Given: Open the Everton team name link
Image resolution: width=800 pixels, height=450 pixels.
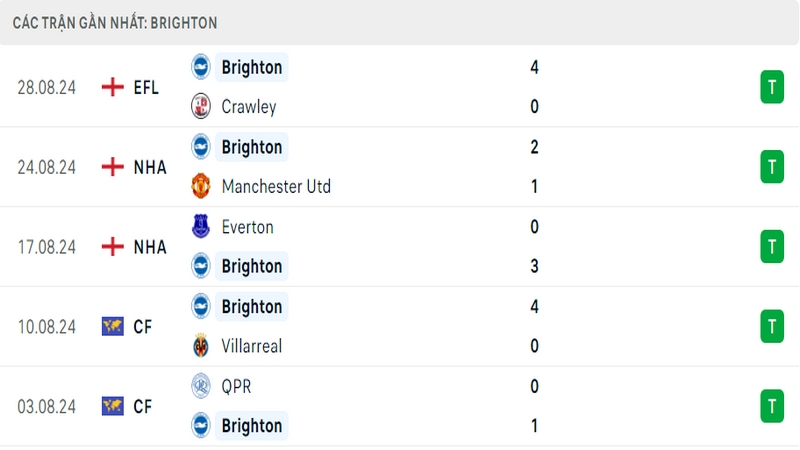Looking at the screenshot, I should (x=247, y=227).
